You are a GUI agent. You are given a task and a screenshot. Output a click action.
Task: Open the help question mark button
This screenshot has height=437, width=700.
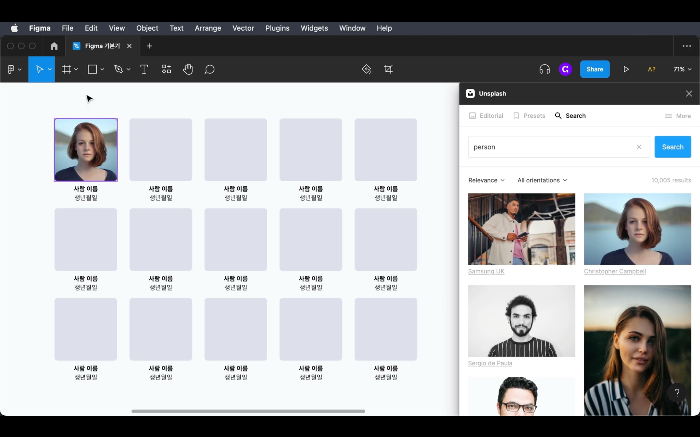tap(677, 392)
